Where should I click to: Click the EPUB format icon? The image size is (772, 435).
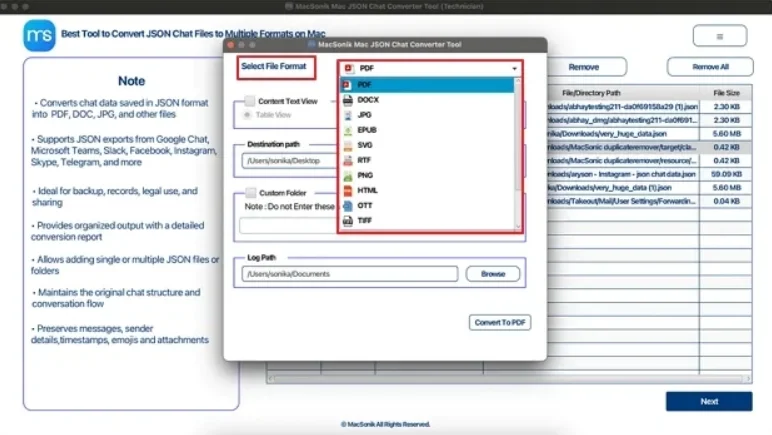pyautogui.click(x=348, y=130)
